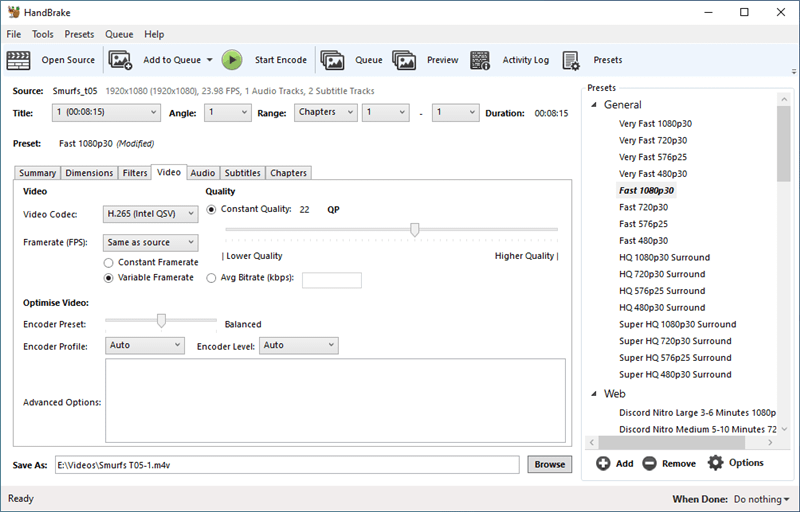Switch to the Summary tab
The image size is (800, 512).
37,173
